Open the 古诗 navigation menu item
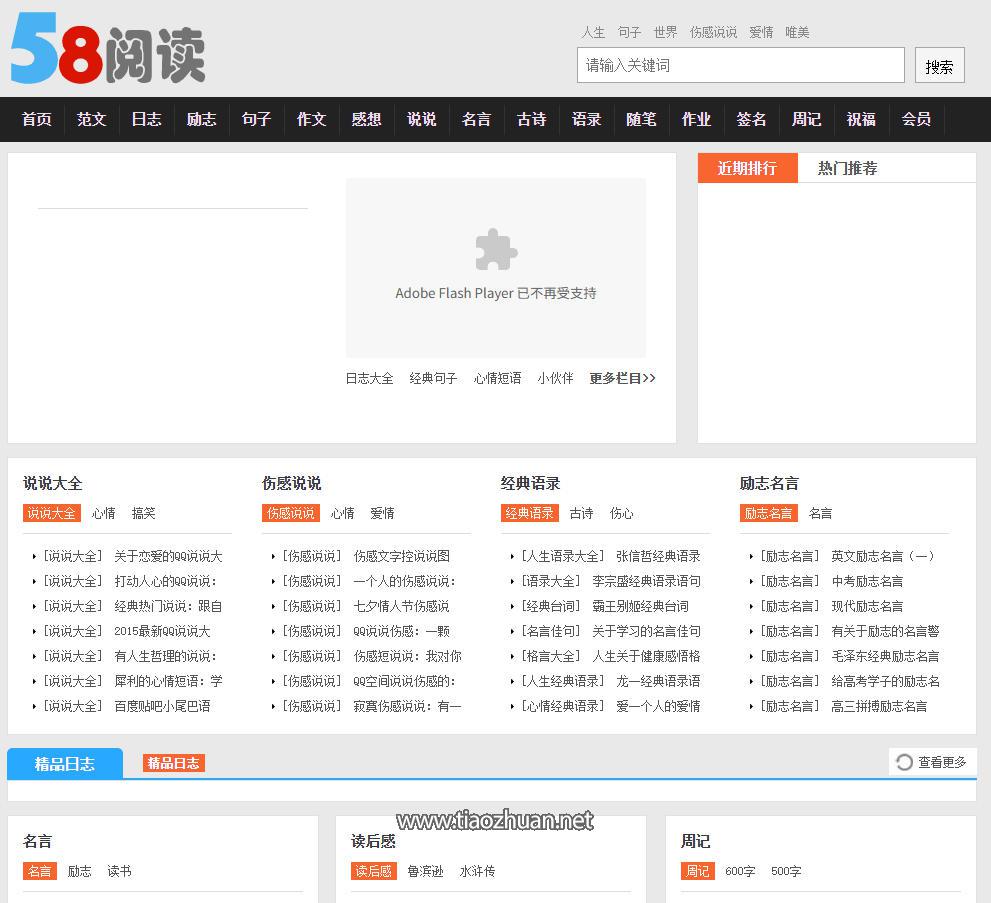Screen dimensions: 991x903 point(531,119)
